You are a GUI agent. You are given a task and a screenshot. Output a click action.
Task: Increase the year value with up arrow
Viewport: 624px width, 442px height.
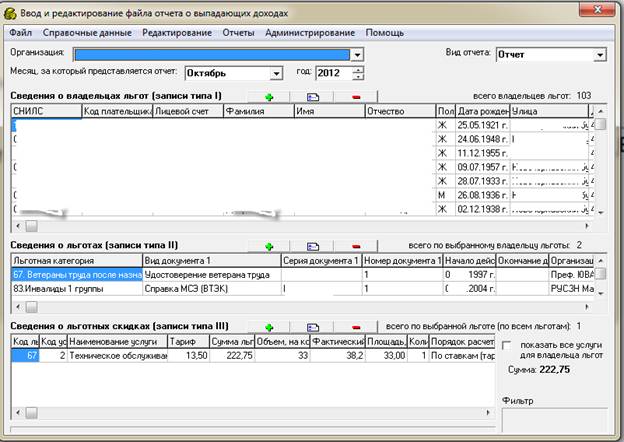pos(359,70)
